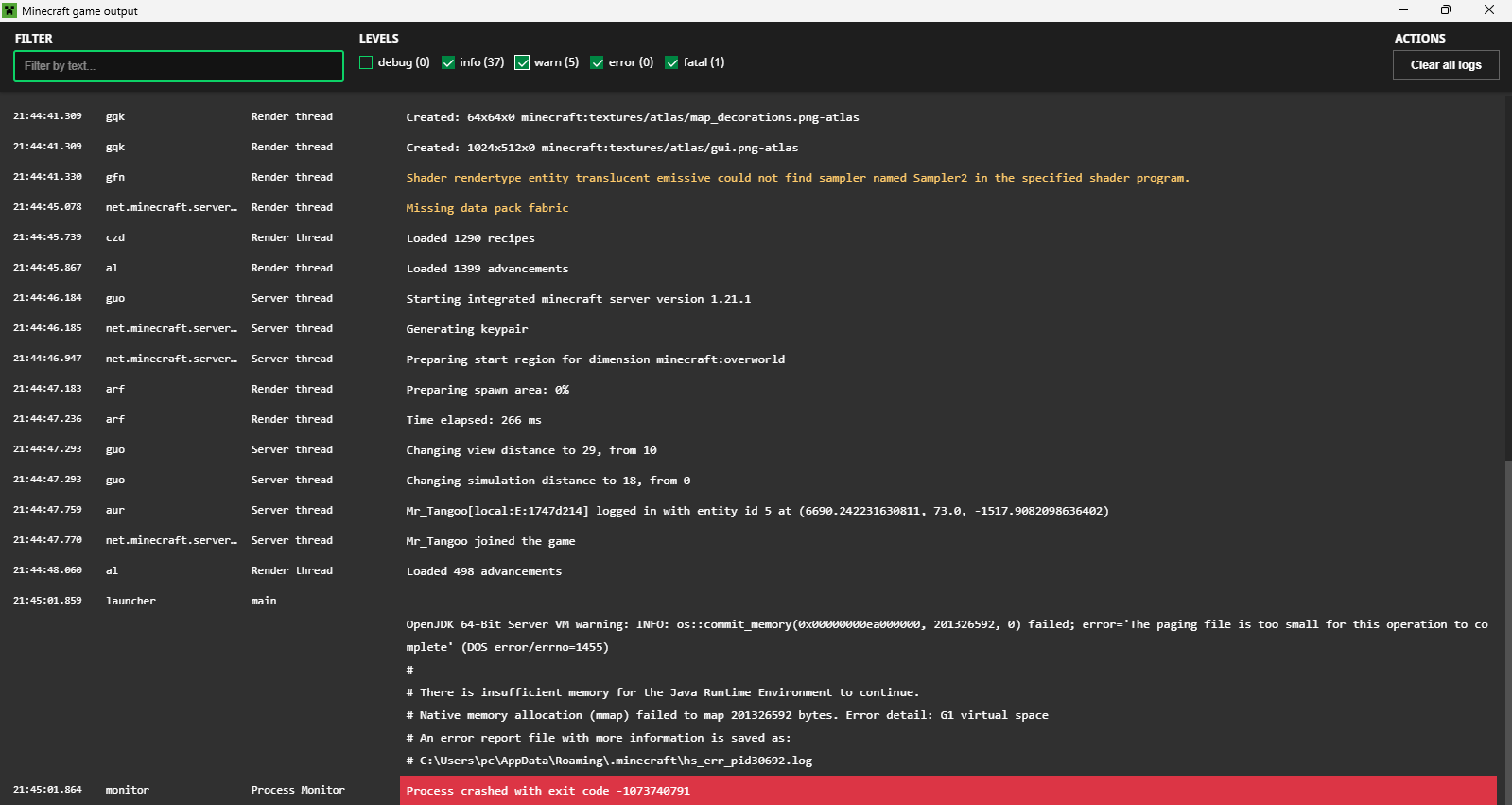This screenshot has width=1512, height=805.
Task: Click the Clear all logs button
Action: click(1446, 65)
